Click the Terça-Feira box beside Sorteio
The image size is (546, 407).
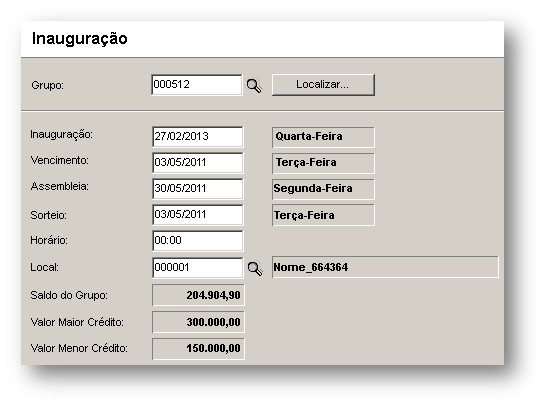click(x=323, y=215)
